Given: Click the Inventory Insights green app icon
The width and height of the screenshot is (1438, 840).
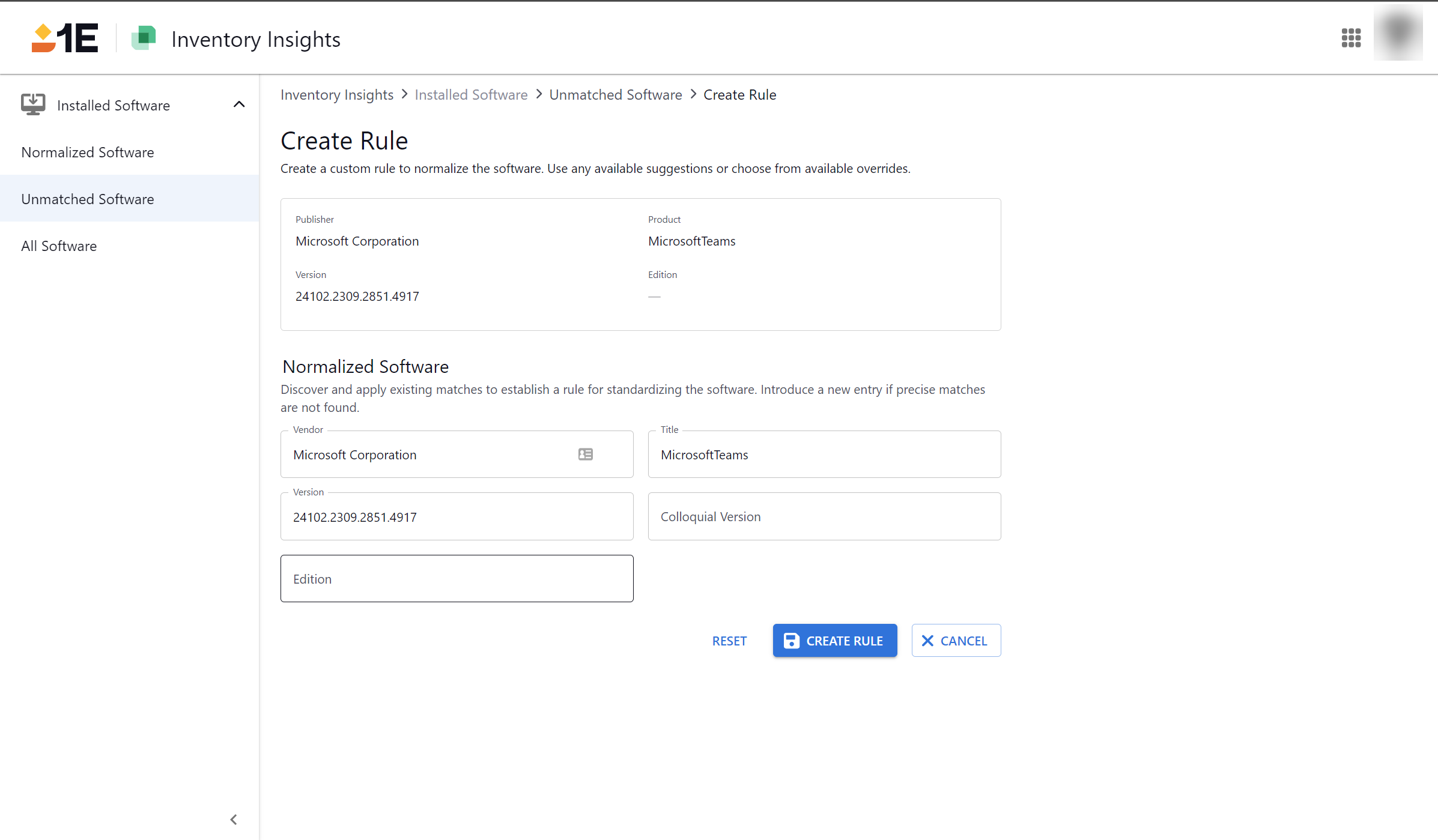Looking at the screenshot, I should point(144,38).
